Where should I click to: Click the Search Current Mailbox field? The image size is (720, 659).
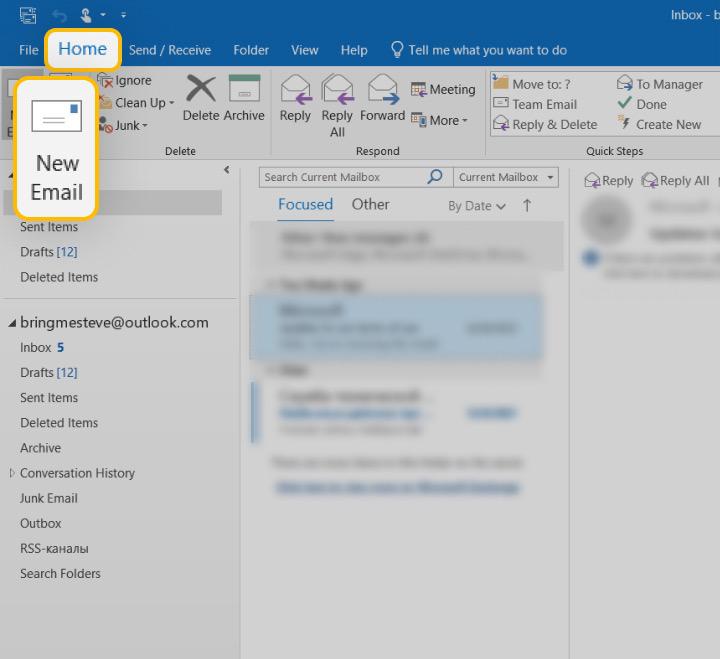(342, 177)
